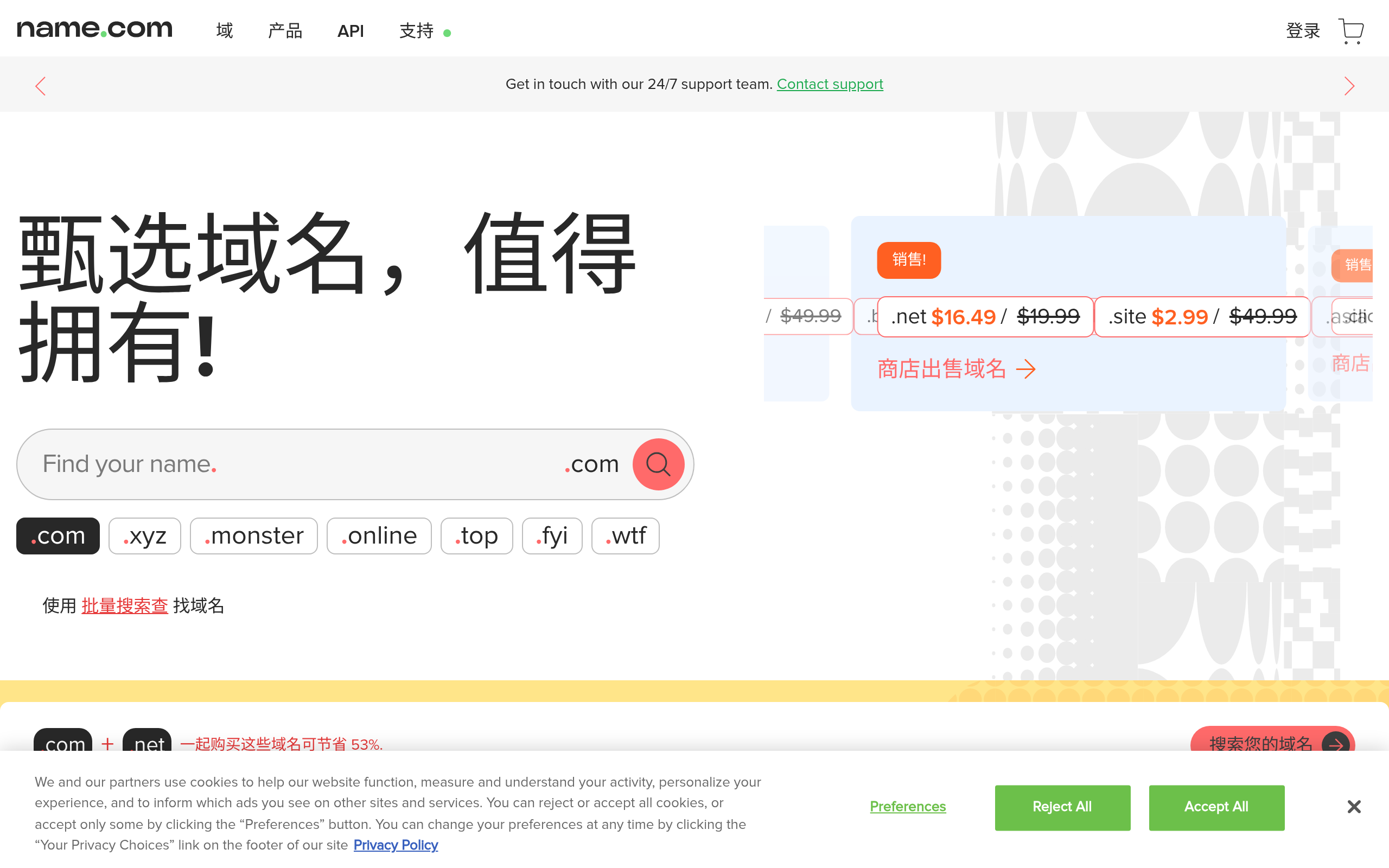Close the cookie banner with X
Screen dimensions: 1389x868
1354,807
